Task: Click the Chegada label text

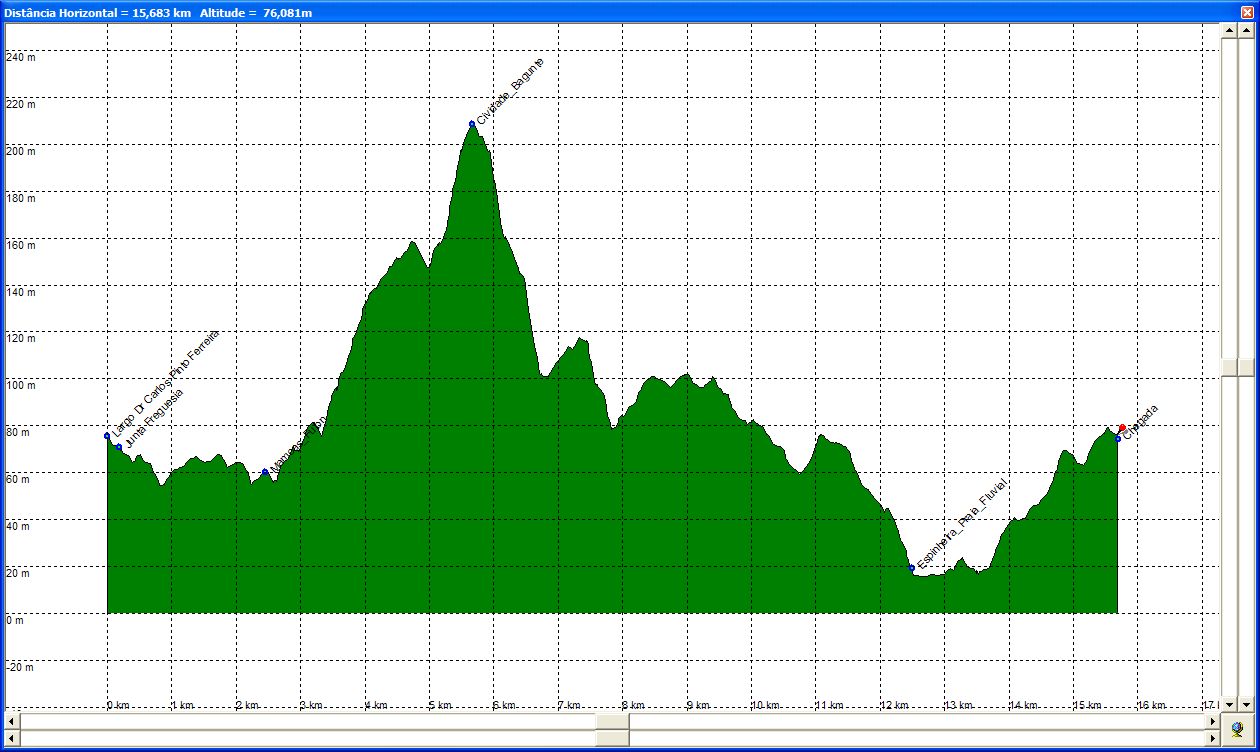Action: 1141,423
